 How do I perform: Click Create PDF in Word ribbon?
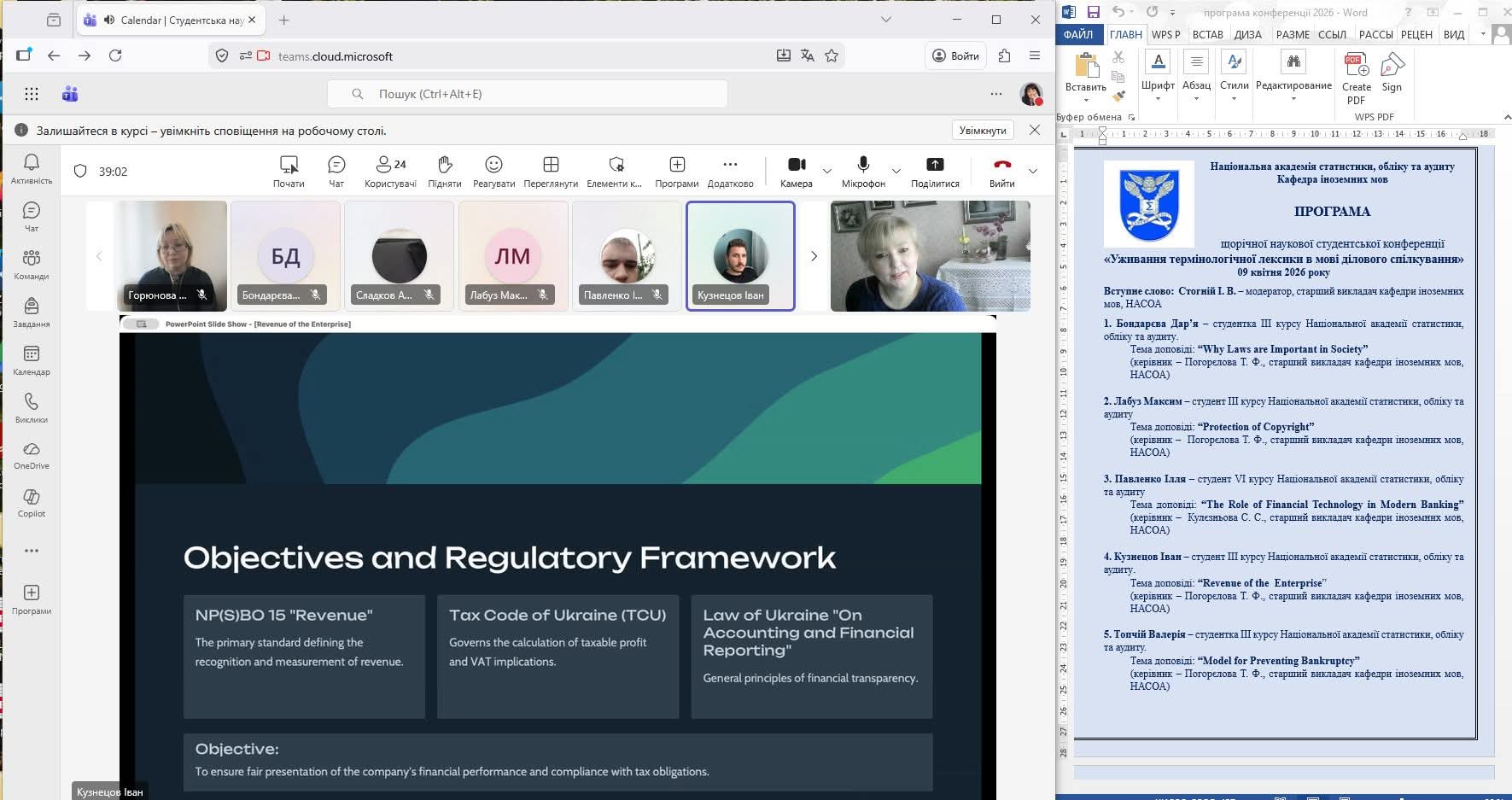coord(1356,77)
